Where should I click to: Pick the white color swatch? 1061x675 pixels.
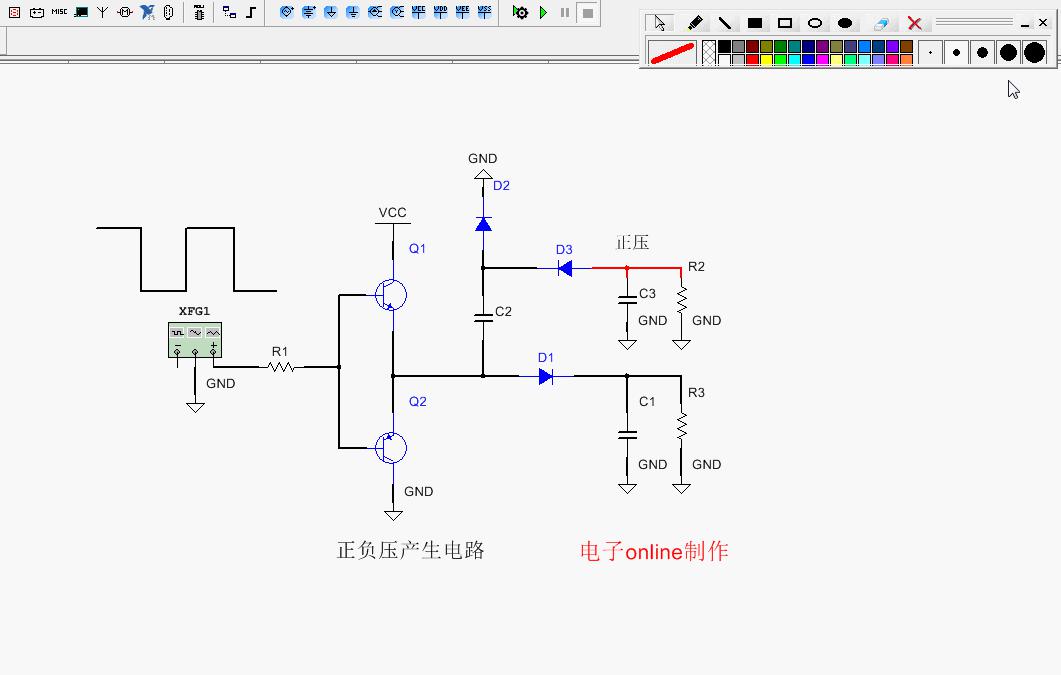pos(724,60)
